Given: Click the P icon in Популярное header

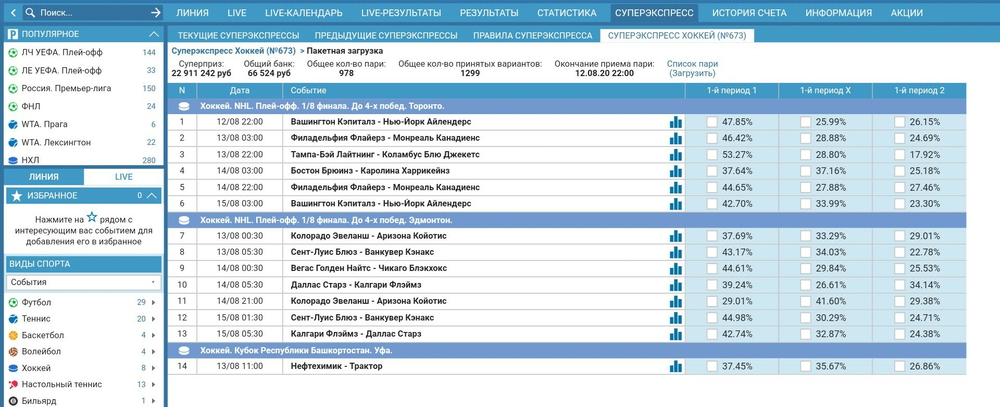Looking at the screenshot, I should pyautogui.click(x=13, y=34).
